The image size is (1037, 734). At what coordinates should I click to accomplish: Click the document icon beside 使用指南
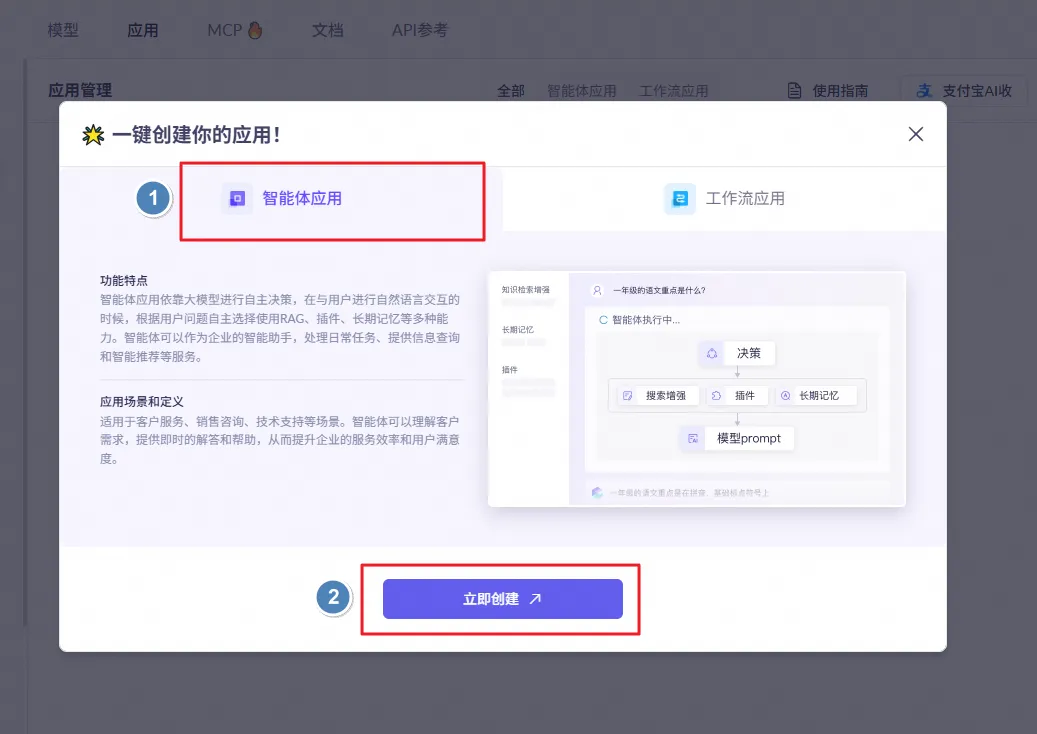click(x=794, y=91)
